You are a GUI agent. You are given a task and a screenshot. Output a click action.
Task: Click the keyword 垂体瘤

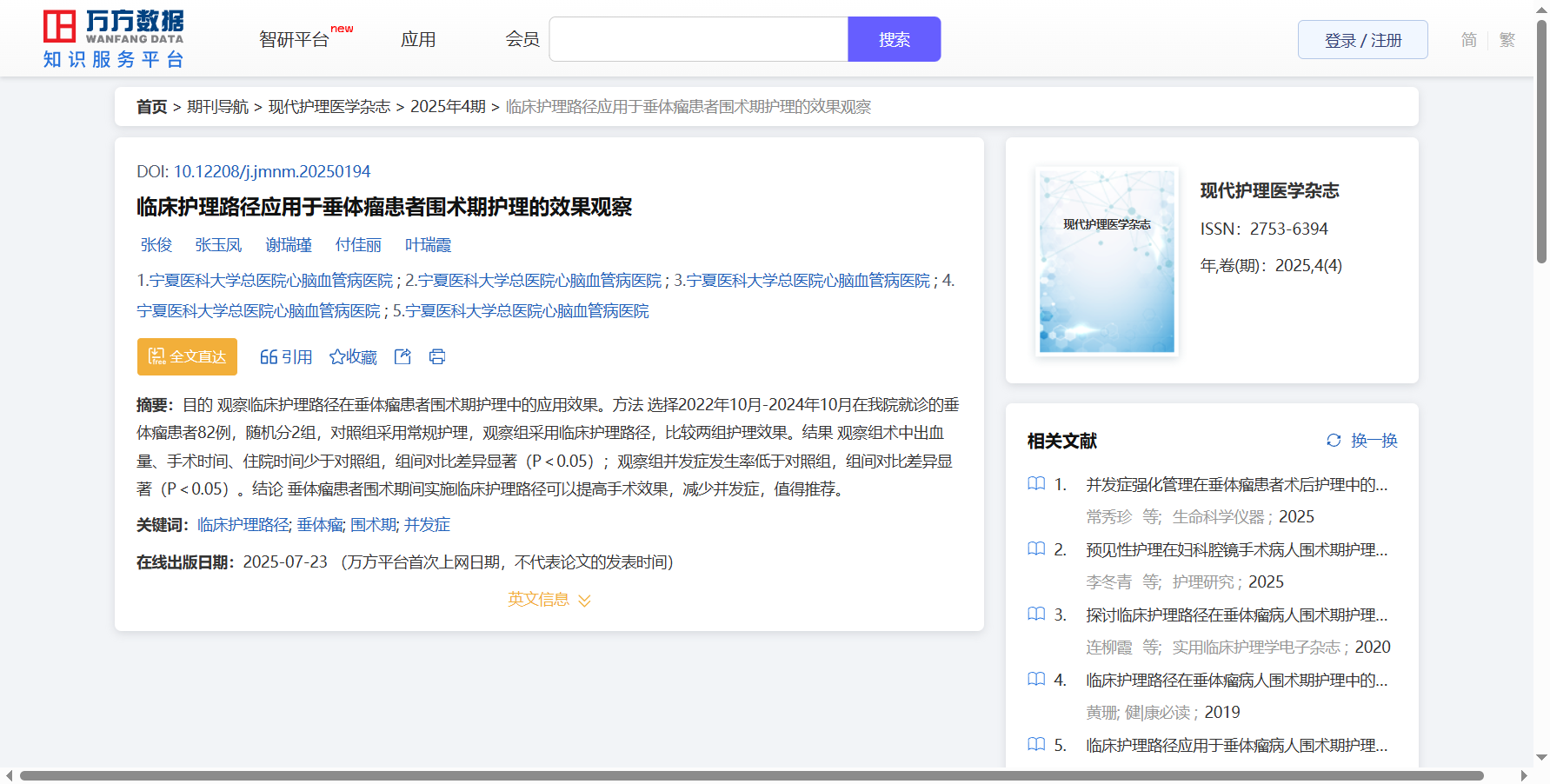pos(320,525)
